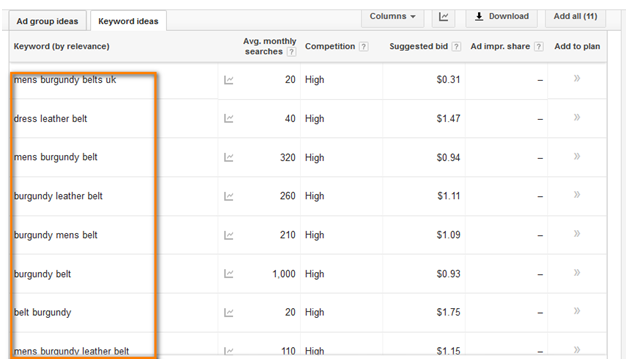Select keyword burgundy mens belt
The height and width of the screenshot is (361, 628).
click(x=56, y=235)
